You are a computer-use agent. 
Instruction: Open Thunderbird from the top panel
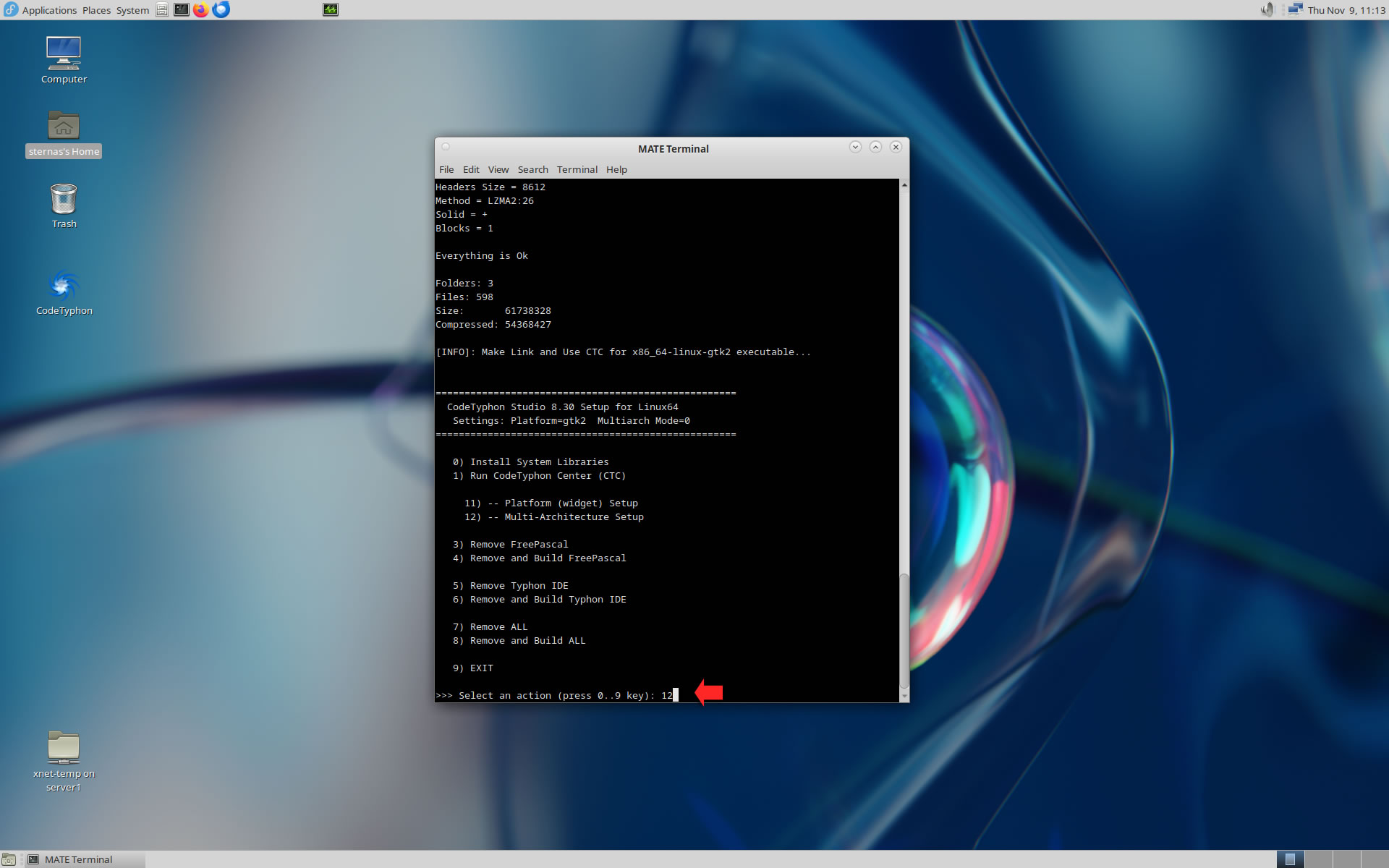click(221, 9)
